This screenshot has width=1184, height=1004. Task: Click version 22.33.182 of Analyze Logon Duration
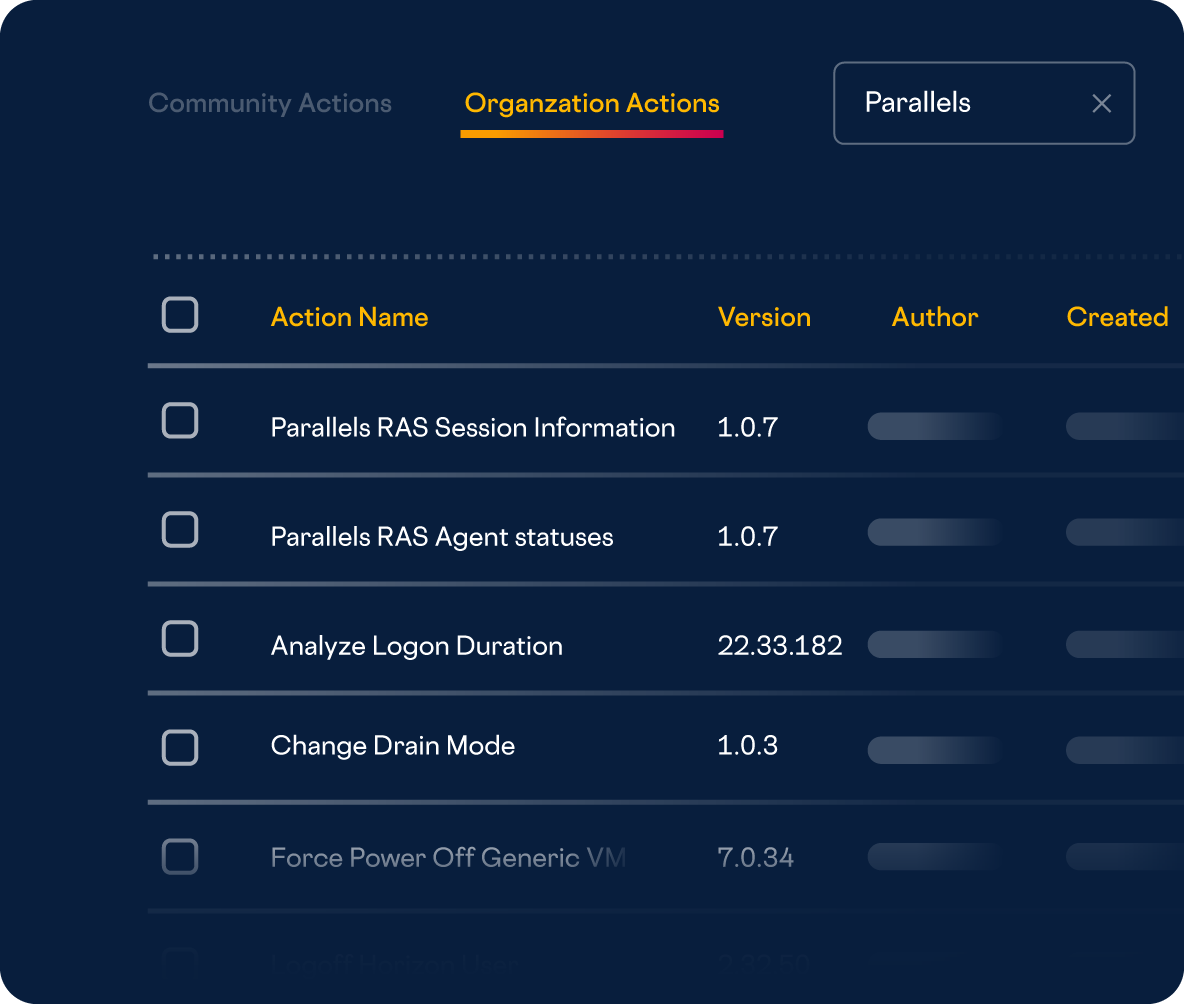(779, 646)
